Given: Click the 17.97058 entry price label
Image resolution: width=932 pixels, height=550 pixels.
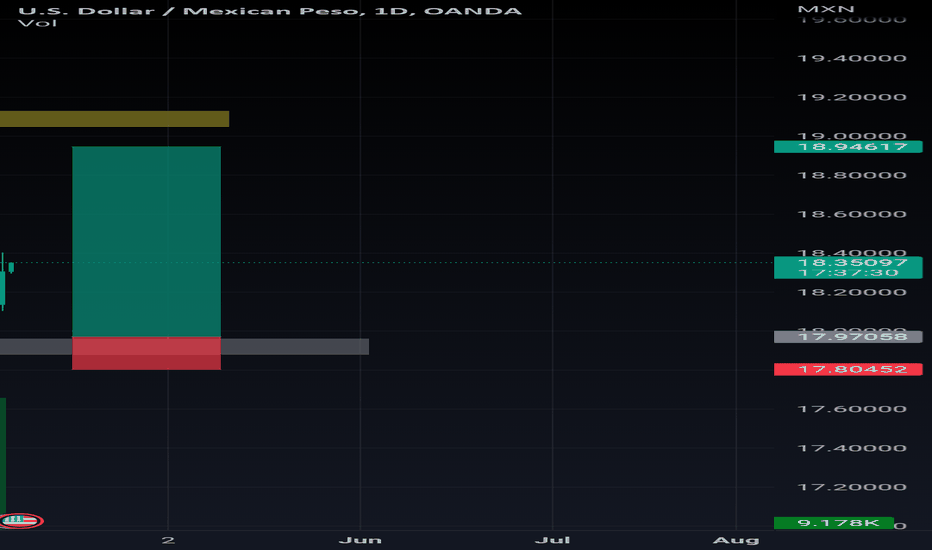Looking at the screenshot, I should [x=848, y=337].
